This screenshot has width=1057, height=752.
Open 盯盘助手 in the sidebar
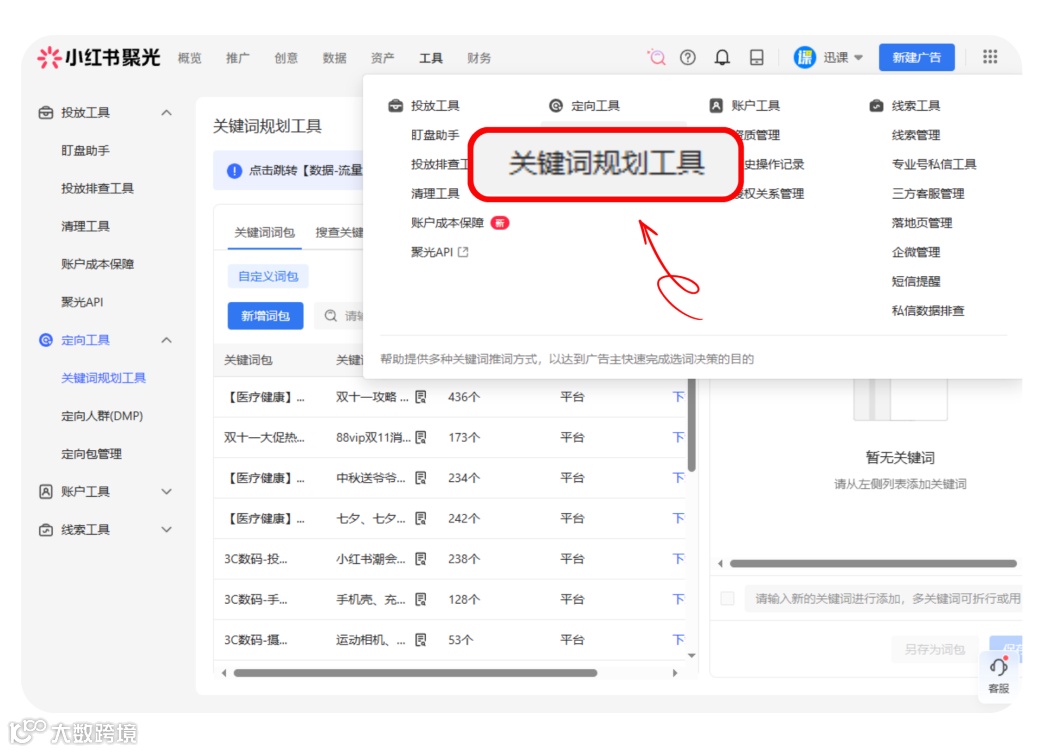point(85,150)
